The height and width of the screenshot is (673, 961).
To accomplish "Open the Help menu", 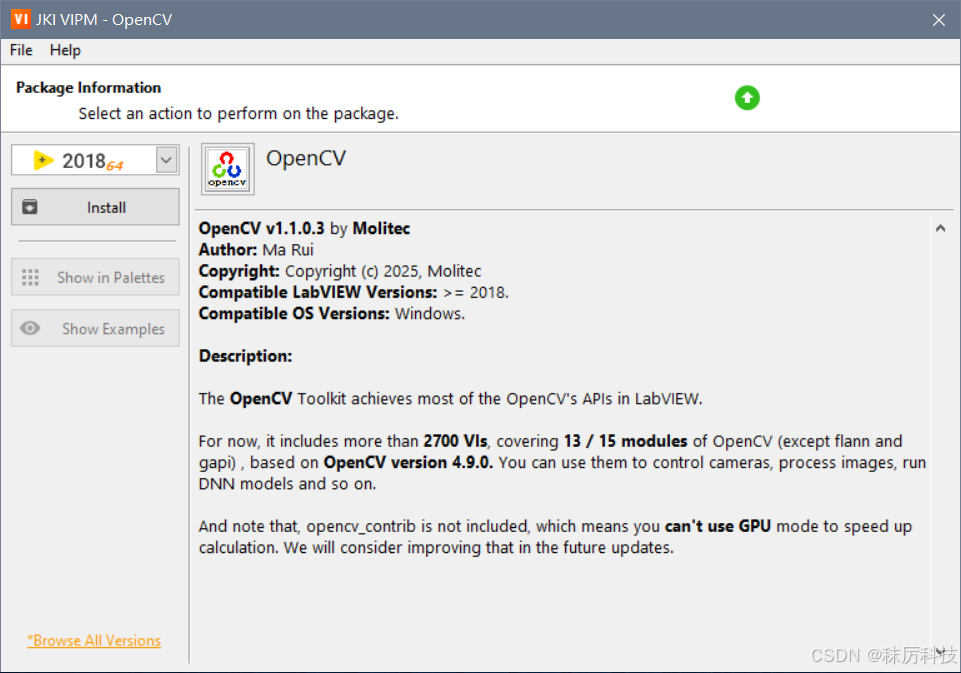I will [65, 50].
